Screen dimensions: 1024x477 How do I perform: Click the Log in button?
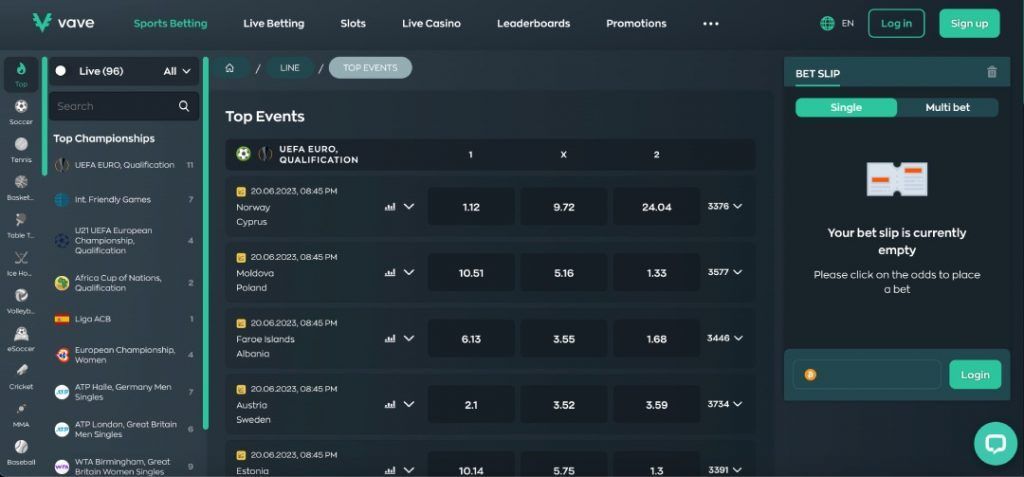click(x=896, y=24)
